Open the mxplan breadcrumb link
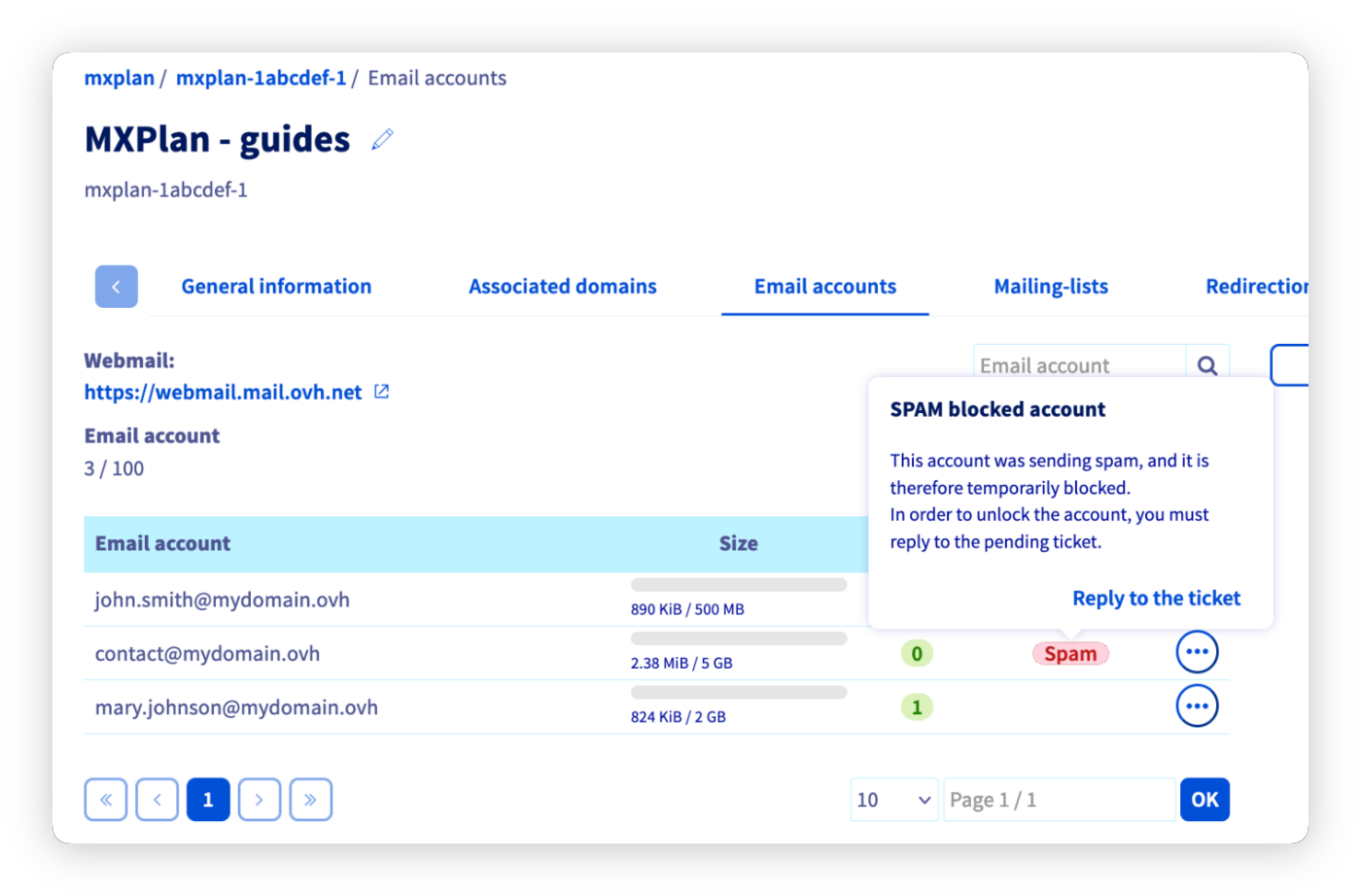Viewport: 1361px width, 896px height. coord(119,78)
